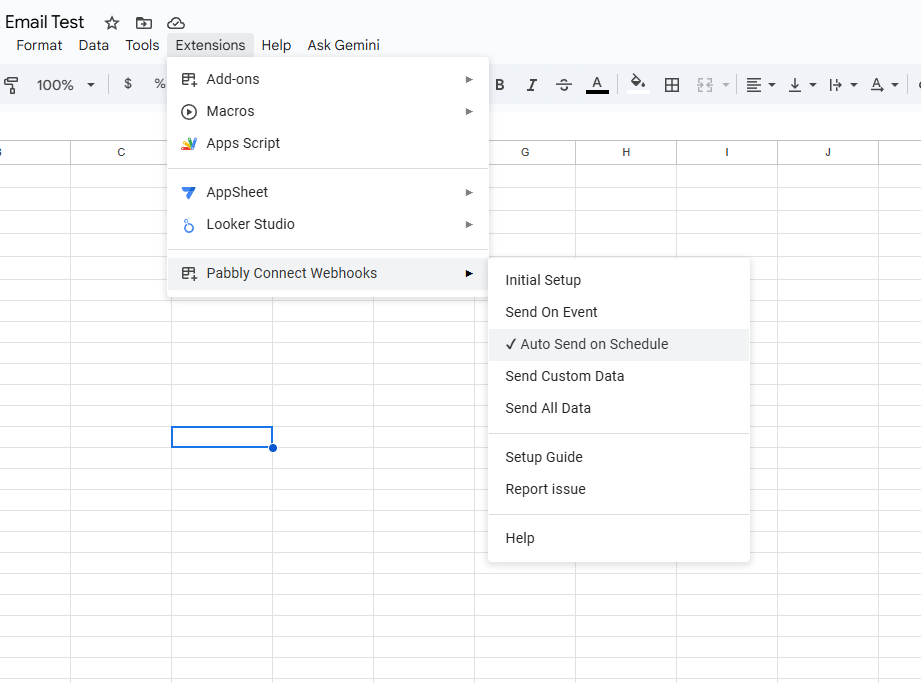
Task: Open the 100% zoom dropdown
Action: pos(66,85)
